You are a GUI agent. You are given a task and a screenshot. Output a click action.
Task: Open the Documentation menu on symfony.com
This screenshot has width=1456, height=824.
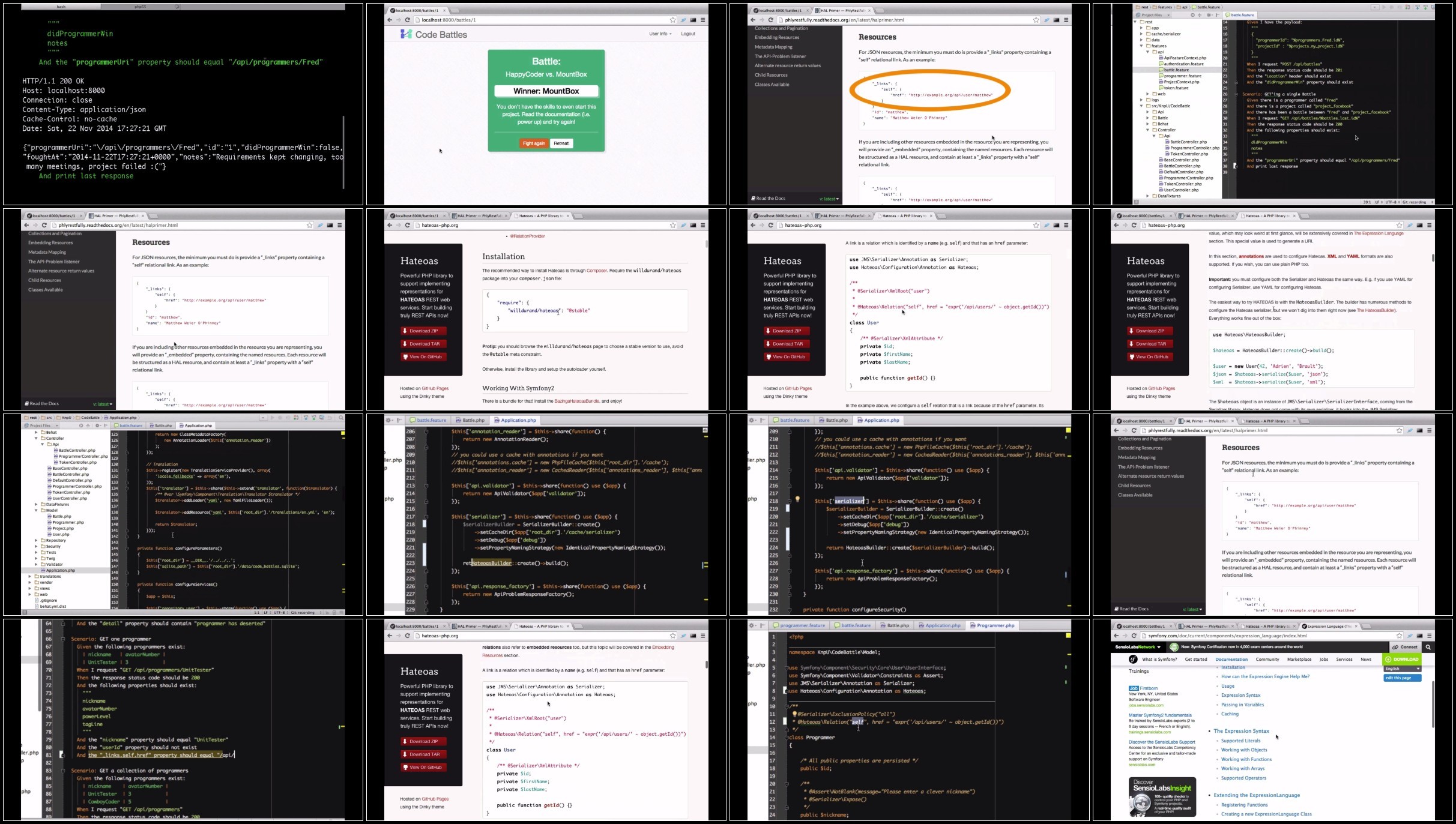point(1231,659)
